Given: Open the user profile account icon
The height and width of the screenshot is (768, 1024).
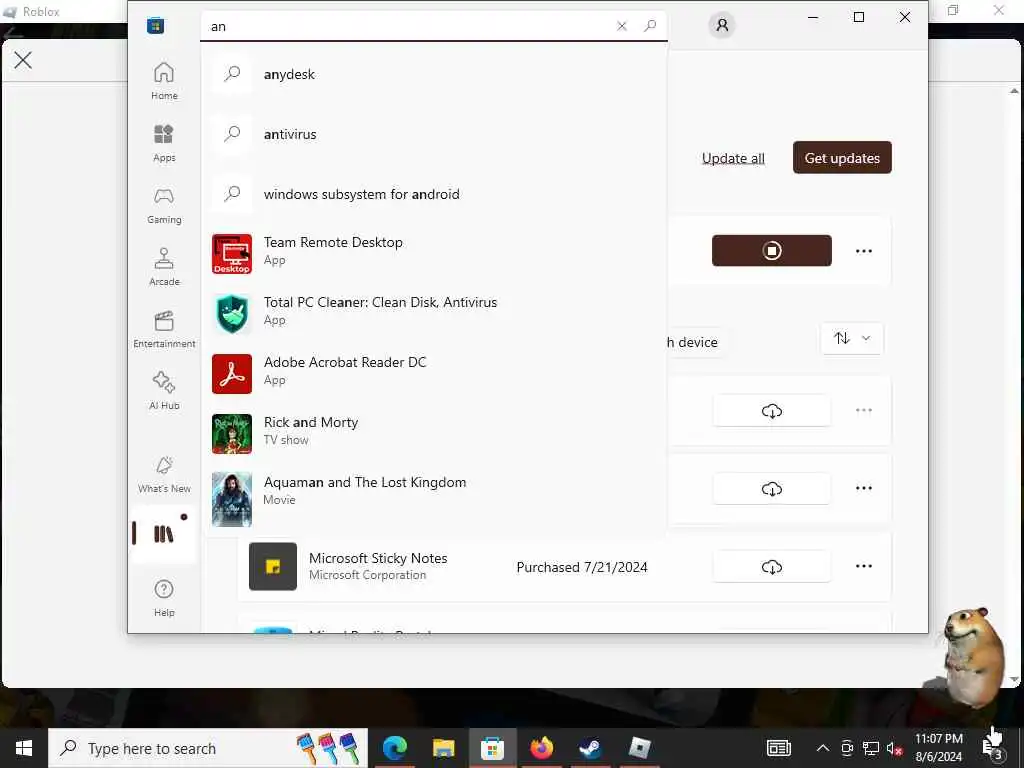Looking at the screenshot, I should [722, 25].
